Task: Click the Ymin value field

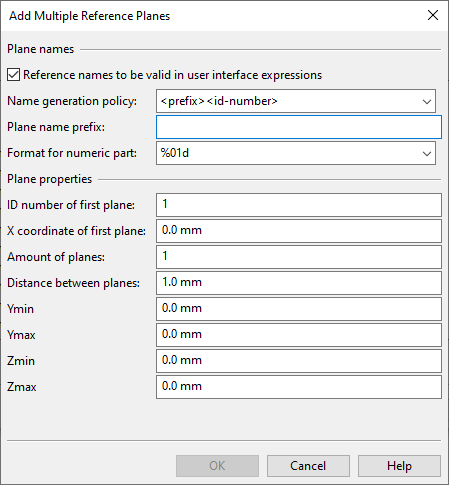Action: (299, 309)
